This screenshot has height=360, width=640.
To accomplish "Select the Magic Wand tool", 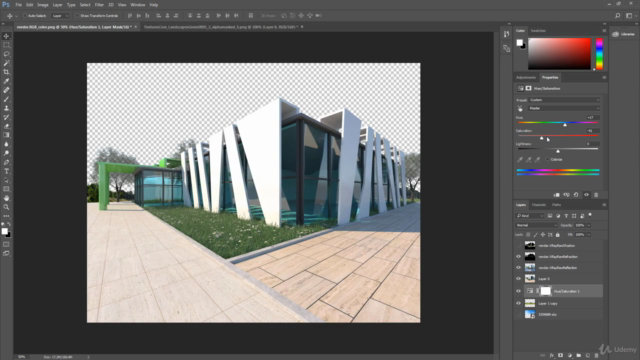I will point(6,63).
